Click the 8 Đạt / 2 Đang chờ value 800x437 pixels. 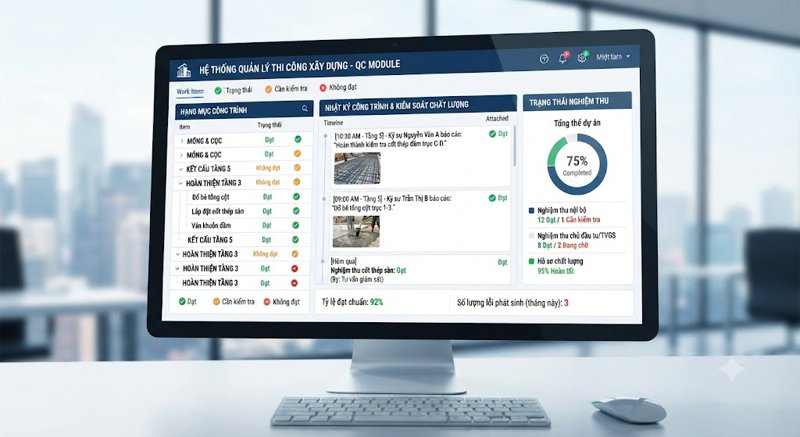563,245
